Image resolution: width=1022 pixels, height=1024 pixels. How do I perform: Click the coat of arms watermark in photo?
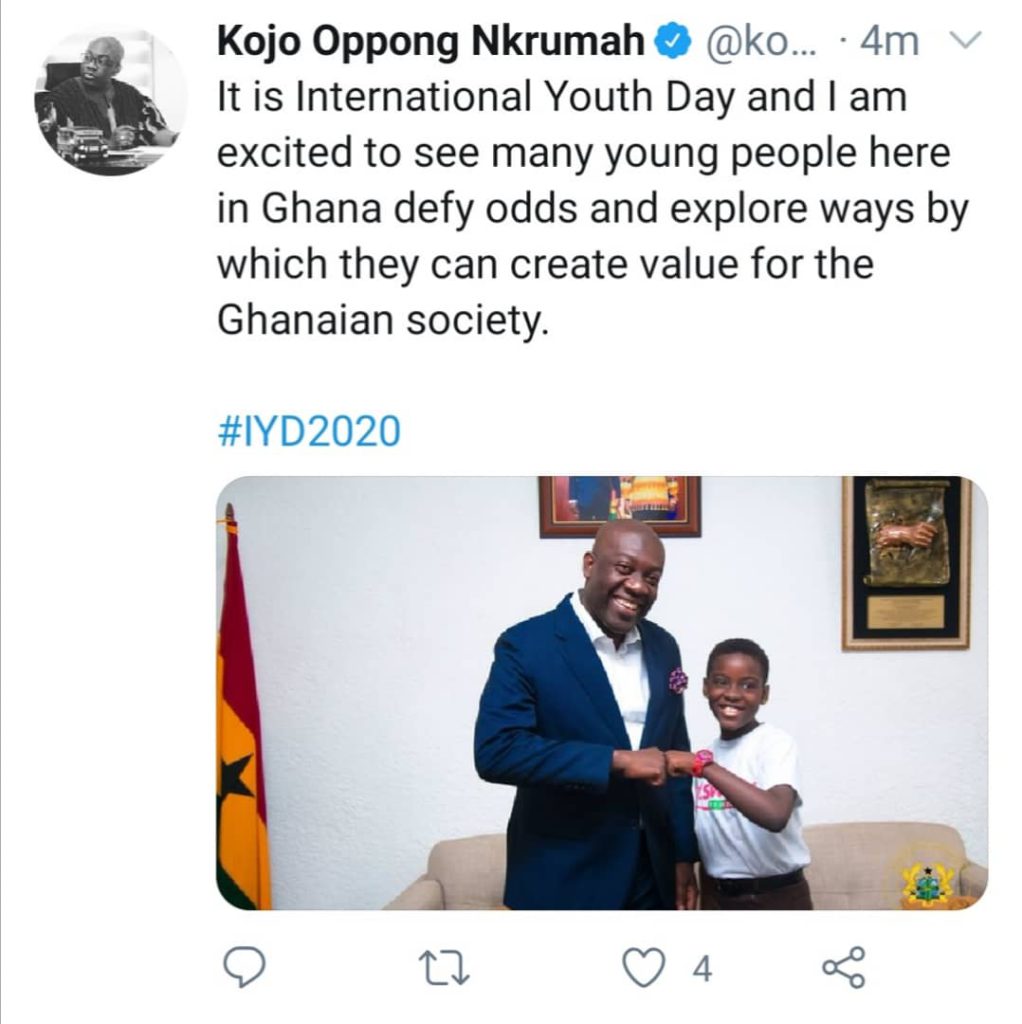click(x=928, y=878)
